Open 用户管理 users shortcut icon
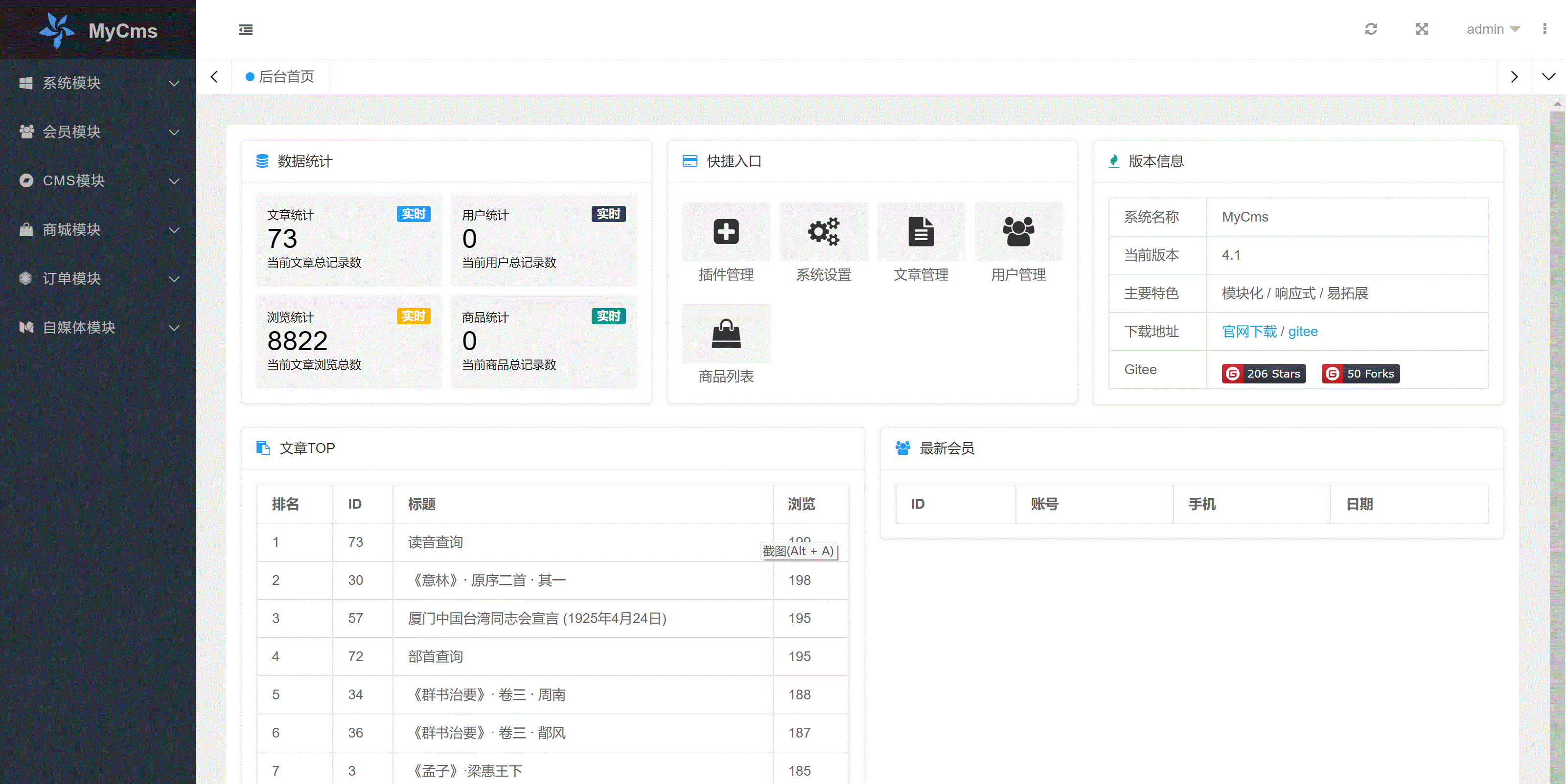 click(1018, 232)
